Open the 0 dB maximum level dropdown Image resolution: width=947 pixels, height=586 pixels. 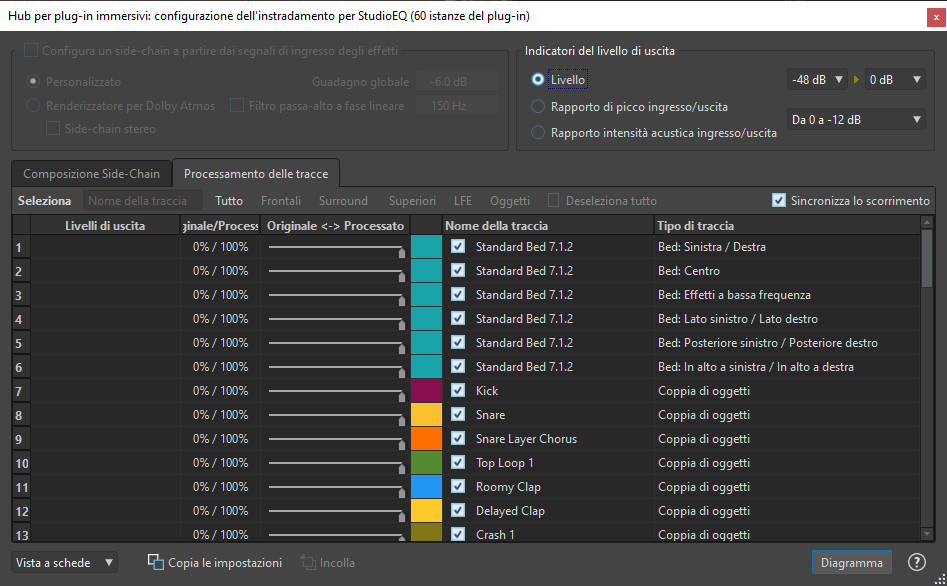(x=894, y=80)
